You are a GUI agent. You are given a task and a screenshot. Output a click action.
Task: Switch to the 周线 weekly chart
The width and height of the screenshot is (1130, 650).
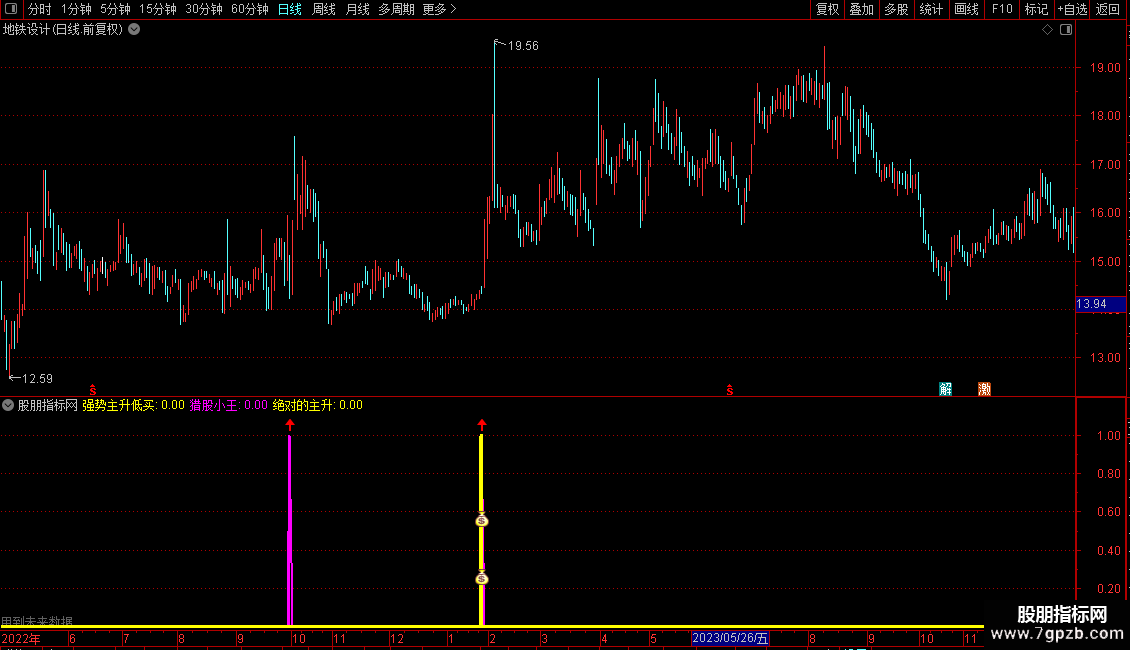324,9
